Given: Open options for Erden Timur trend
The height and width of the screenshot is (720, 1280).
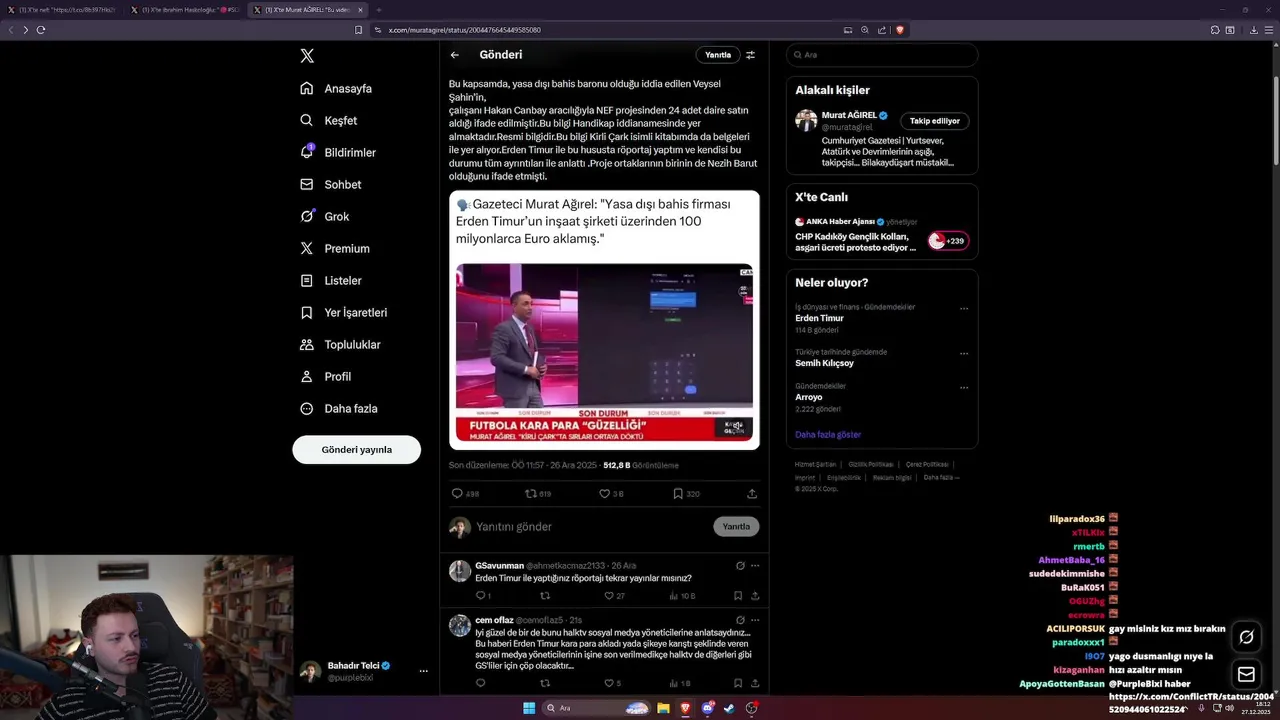Looking at the screenshot, I should pyautogui.click(x=964, y=308).
